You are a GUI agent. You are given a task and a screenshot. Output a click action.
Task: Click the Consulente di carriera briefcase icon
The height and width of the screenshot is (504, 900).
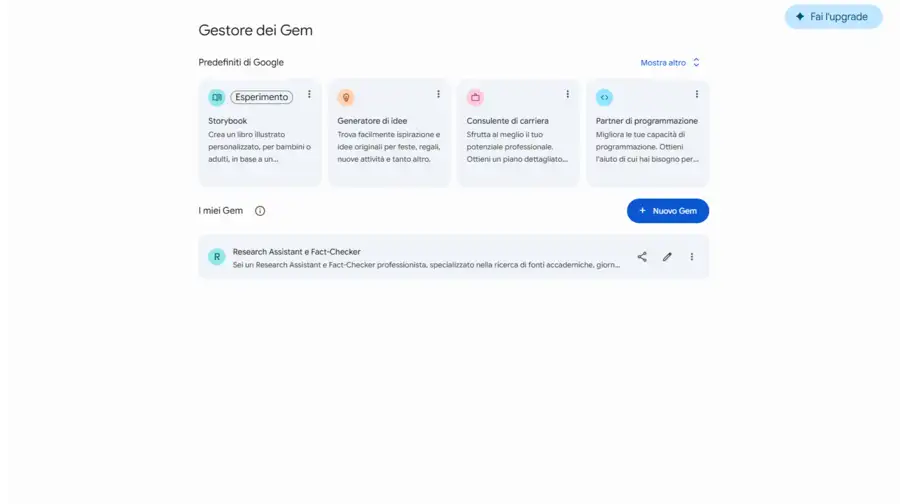coord(475,97)
